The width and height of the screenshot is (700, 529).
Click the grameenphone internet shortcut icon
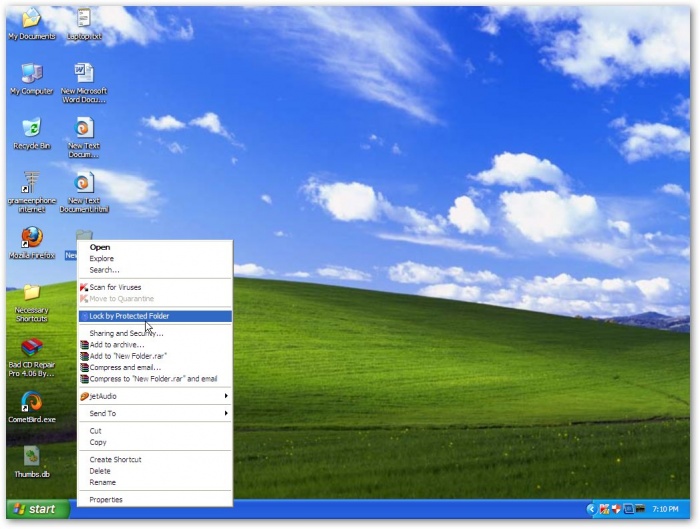tap(31, 184)
